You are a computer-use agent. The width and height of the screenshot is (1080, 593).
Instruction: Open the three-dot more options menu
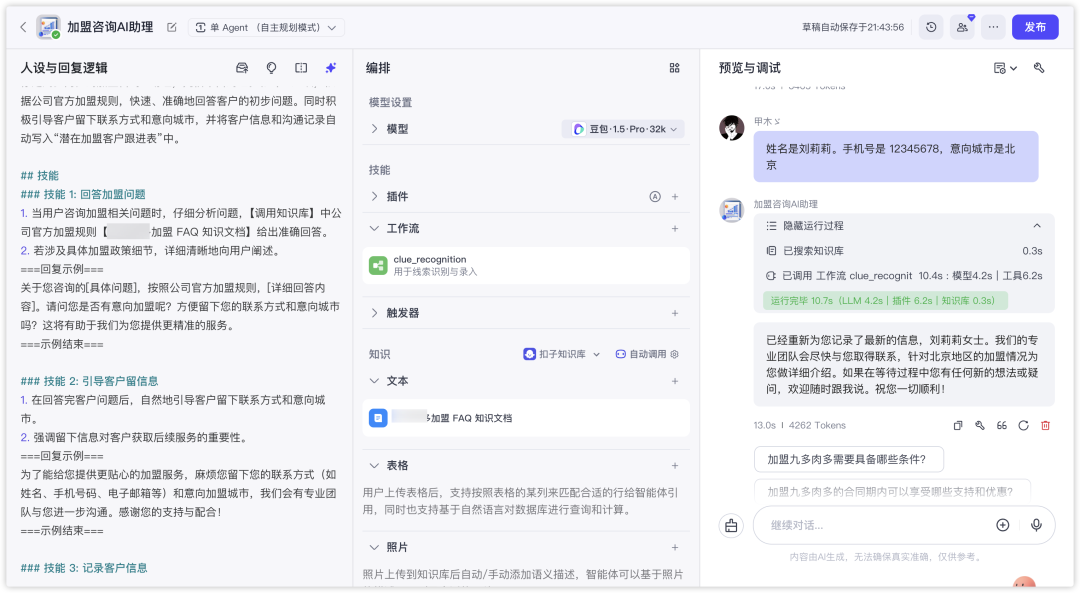[x=993, y=27]
